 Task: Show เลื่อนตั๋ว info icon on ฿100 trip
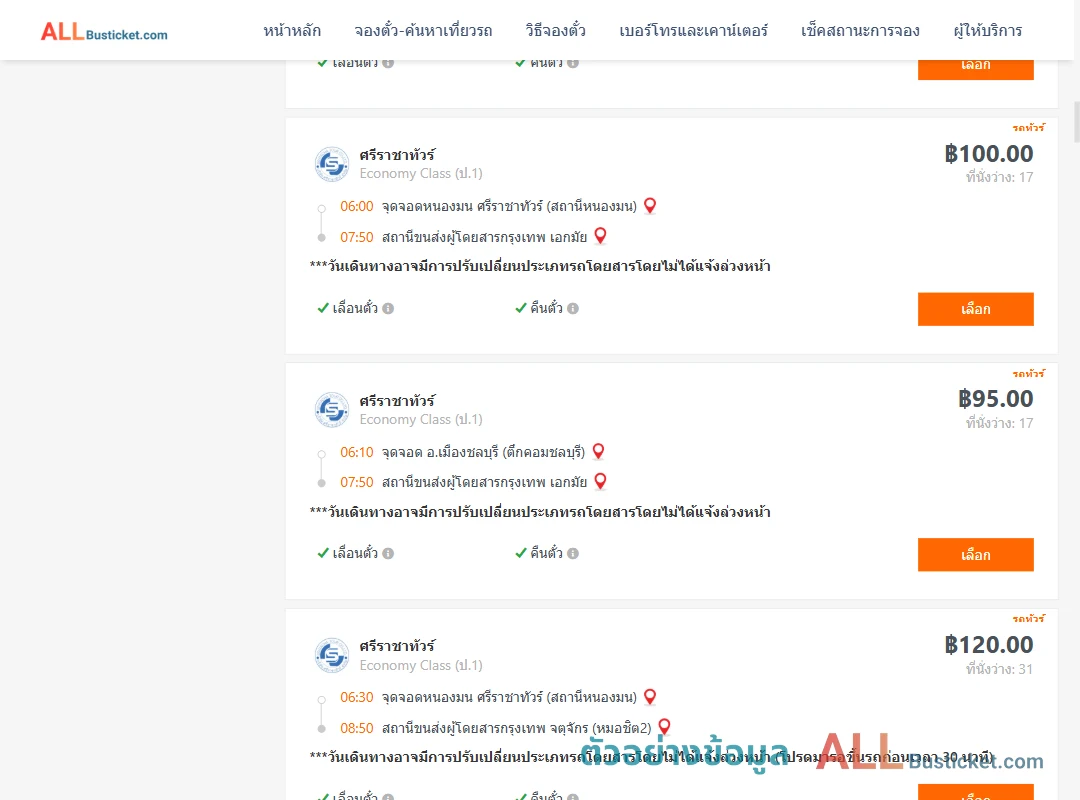coord(388,309)
